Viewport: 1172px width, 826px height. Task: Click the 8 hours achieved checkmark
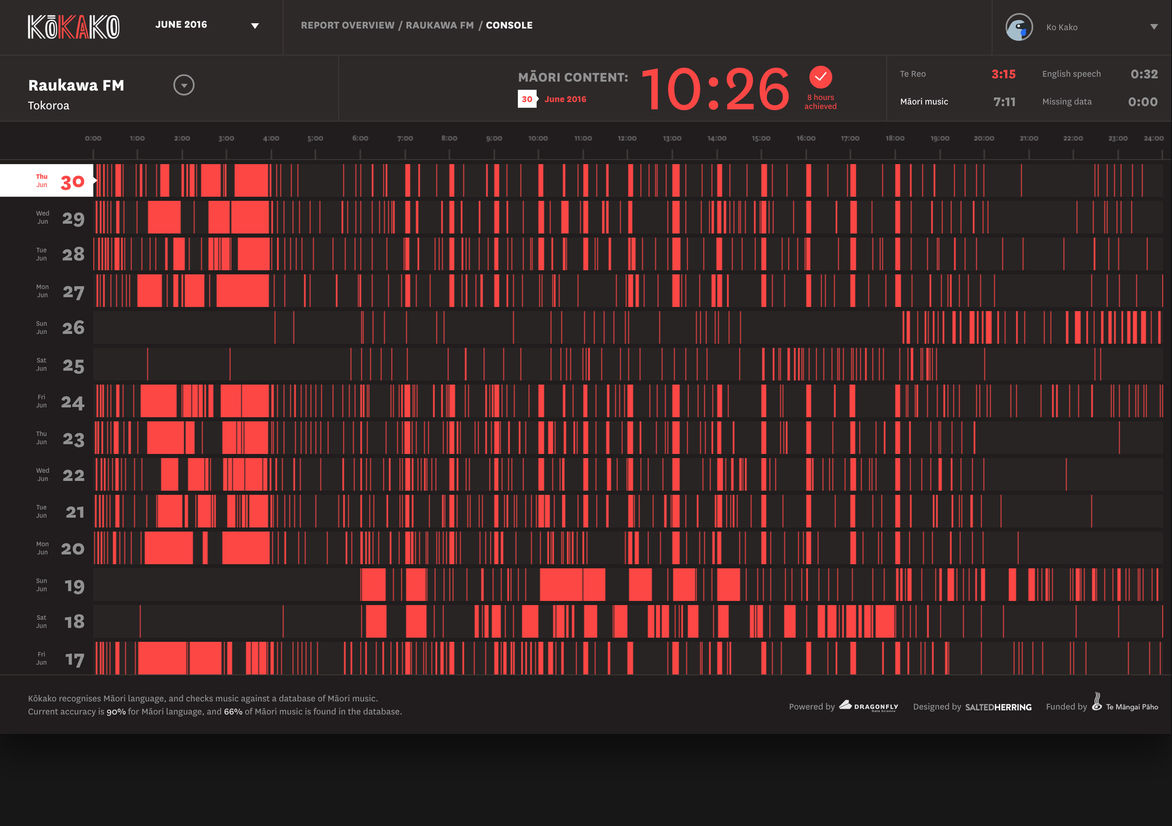820,77
